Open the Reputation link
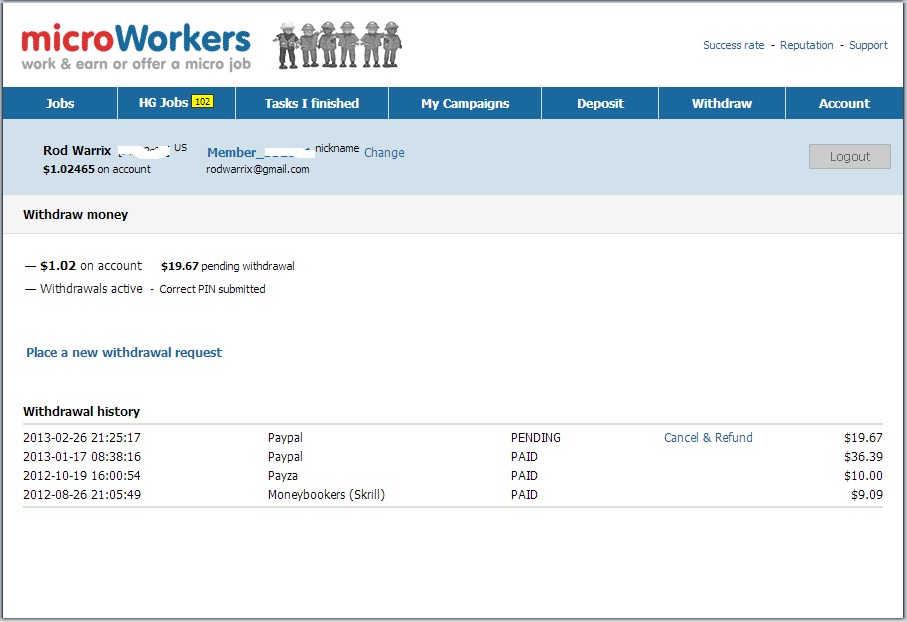 click(x=806, y=45)
